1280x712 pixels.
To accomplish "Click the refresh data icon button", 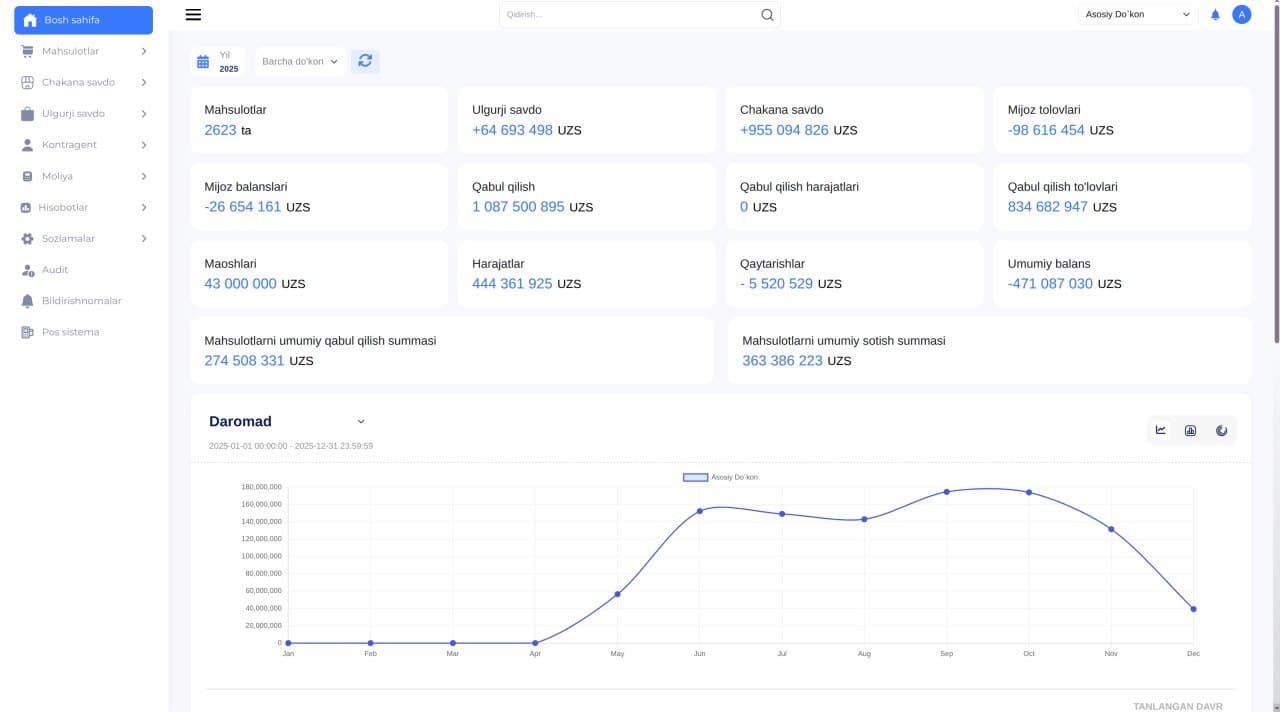I will coord(365,61).
